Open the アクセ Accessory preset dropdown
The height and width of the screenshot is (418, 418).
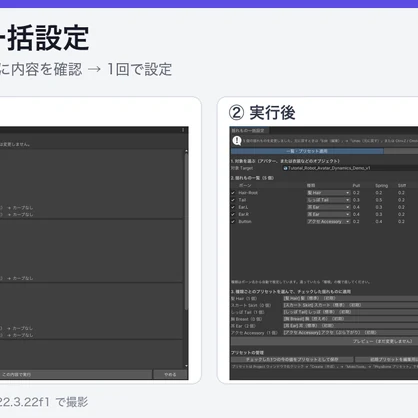(x=350, y=333)
